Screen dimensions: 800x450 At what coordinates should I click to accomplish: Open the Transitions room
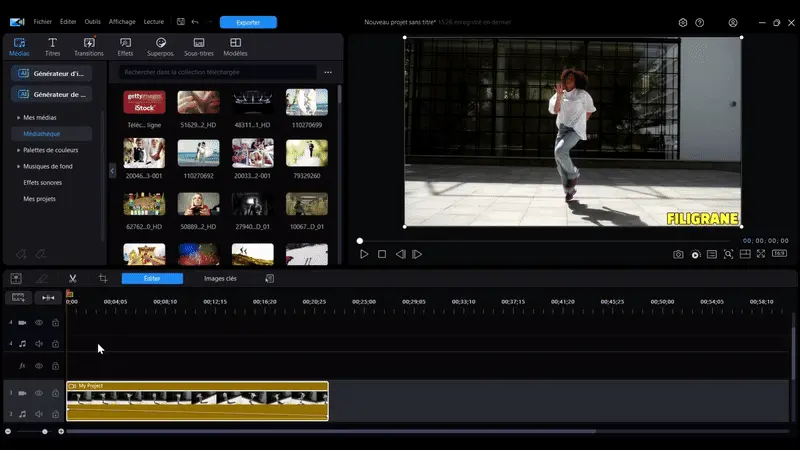pos(88,46)
